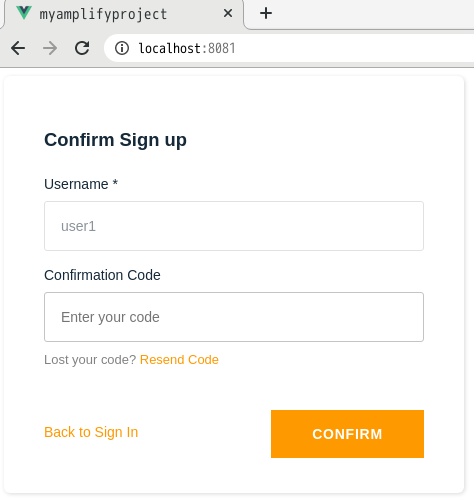
Task: Click the Confirm Sign up heading
Action: 115,140
